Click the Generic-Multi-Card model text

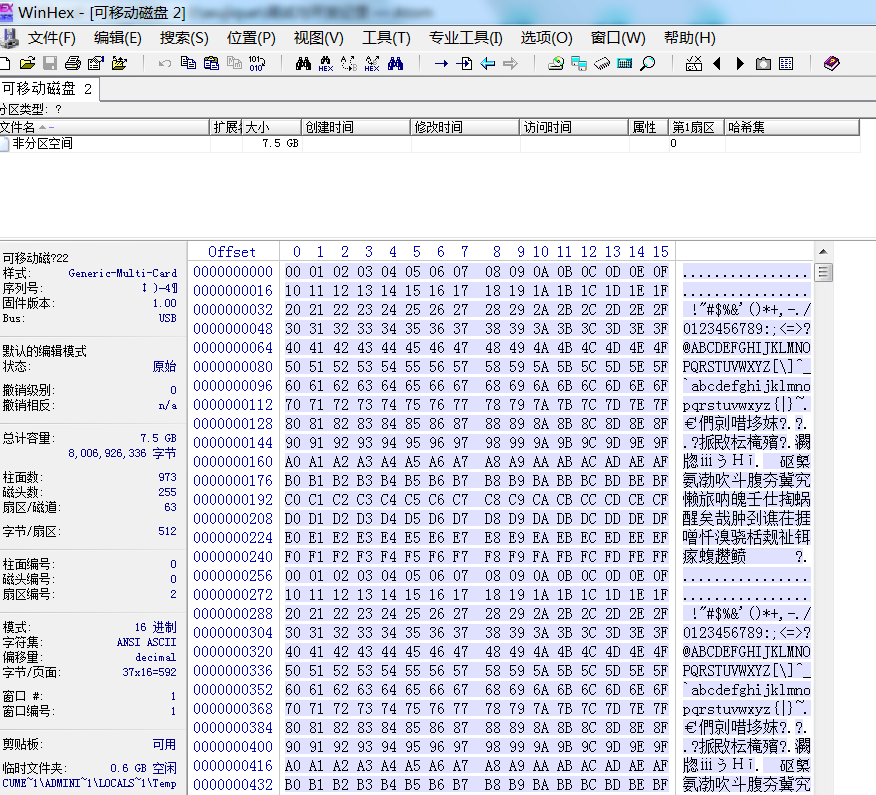coord(123,273)
